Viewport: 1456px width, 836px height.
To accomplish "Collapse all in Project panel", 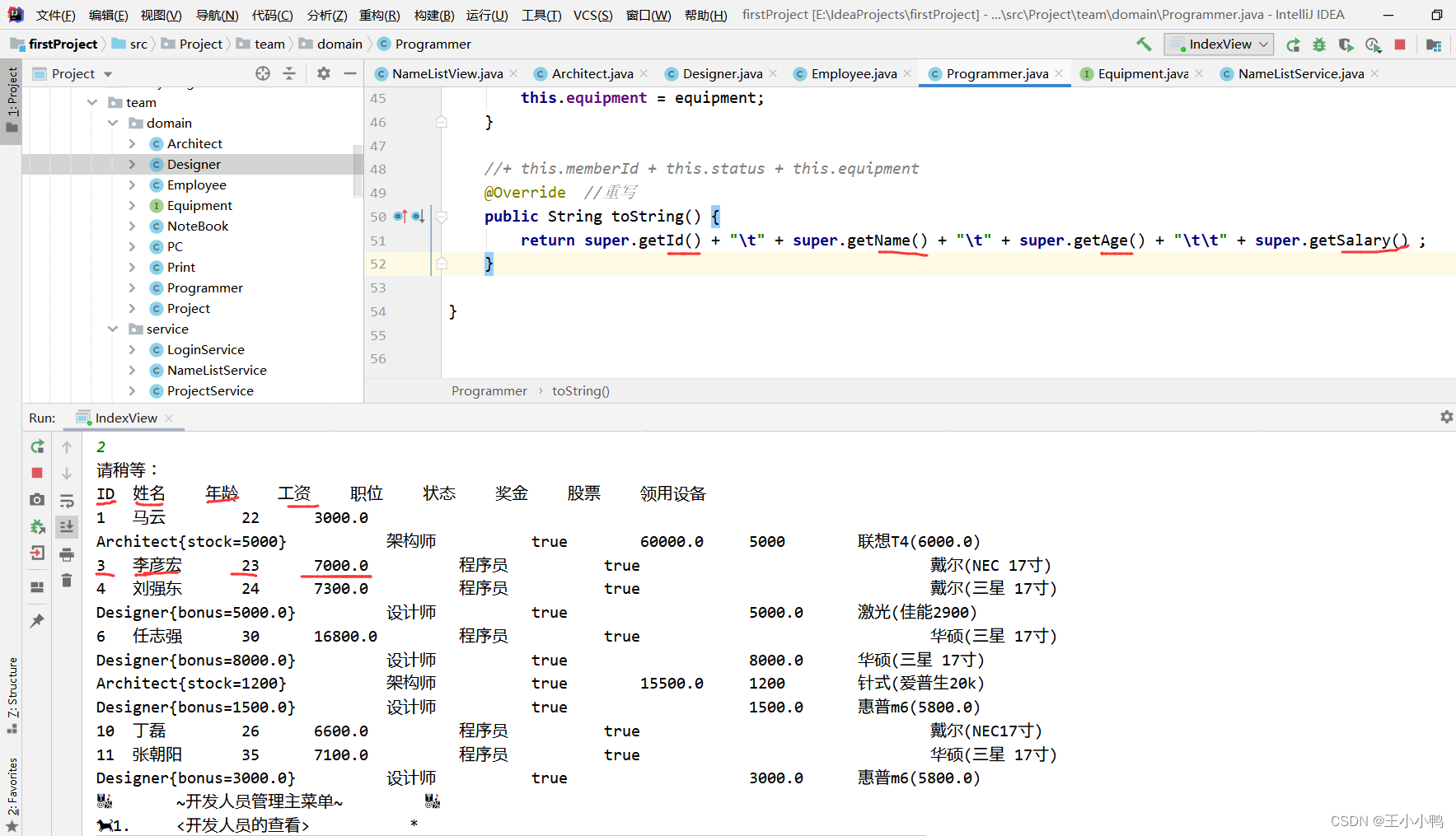I will 289,73.
